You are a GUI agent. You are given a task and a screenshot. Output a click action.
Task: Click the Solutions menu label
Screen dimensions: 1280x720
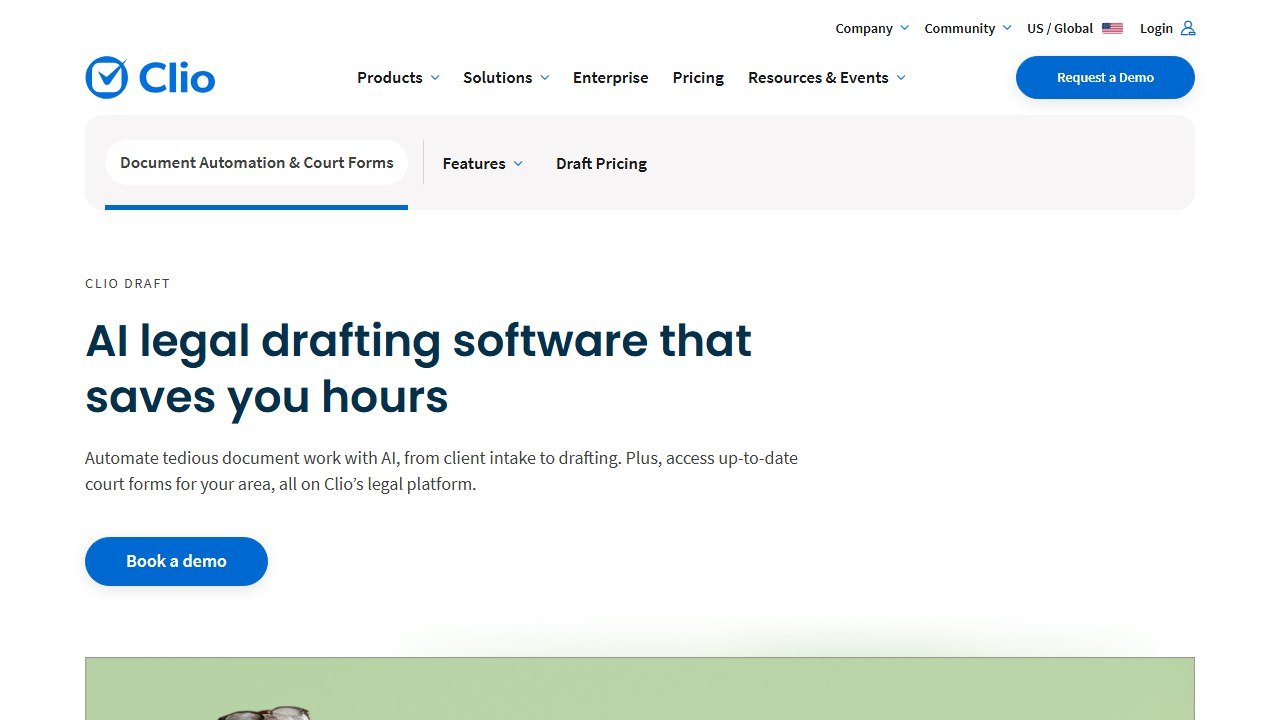(497, 77)
